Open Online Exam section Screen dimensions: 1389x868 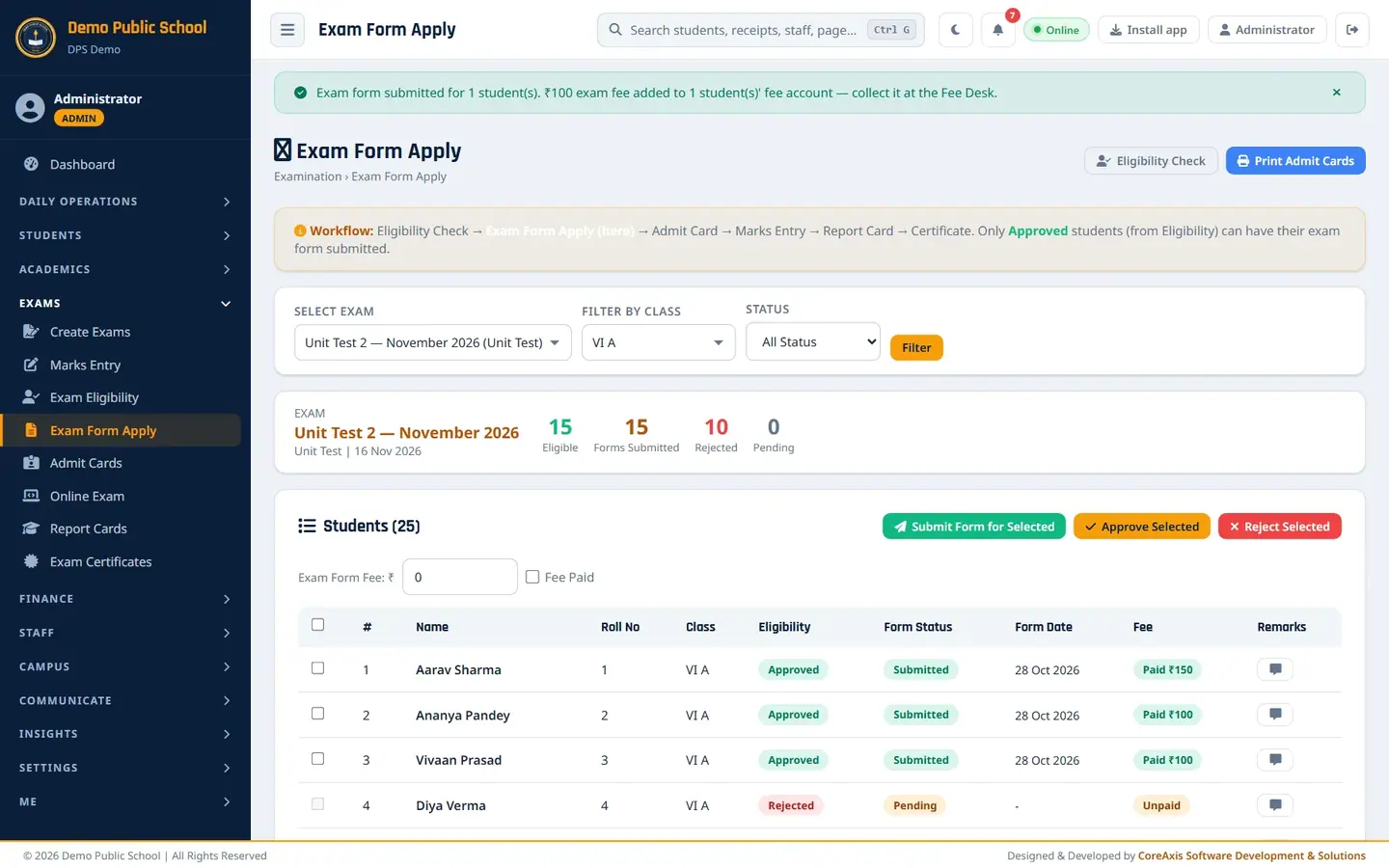click(121, 496)
